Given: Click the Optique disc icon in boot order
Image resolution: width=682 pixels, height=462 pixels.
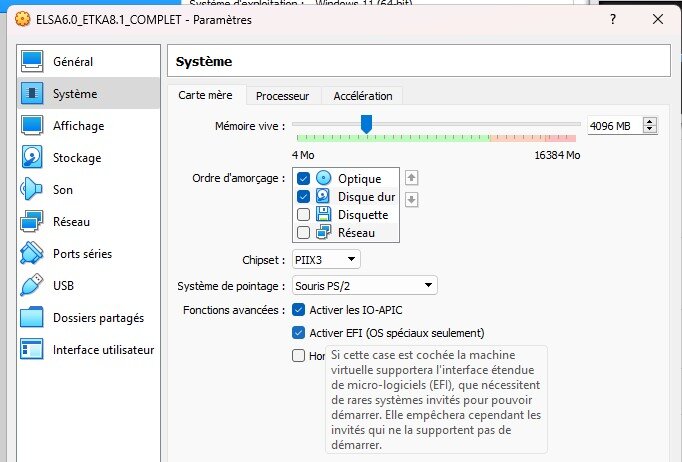Looking at the screenshot, I should 324,178.
